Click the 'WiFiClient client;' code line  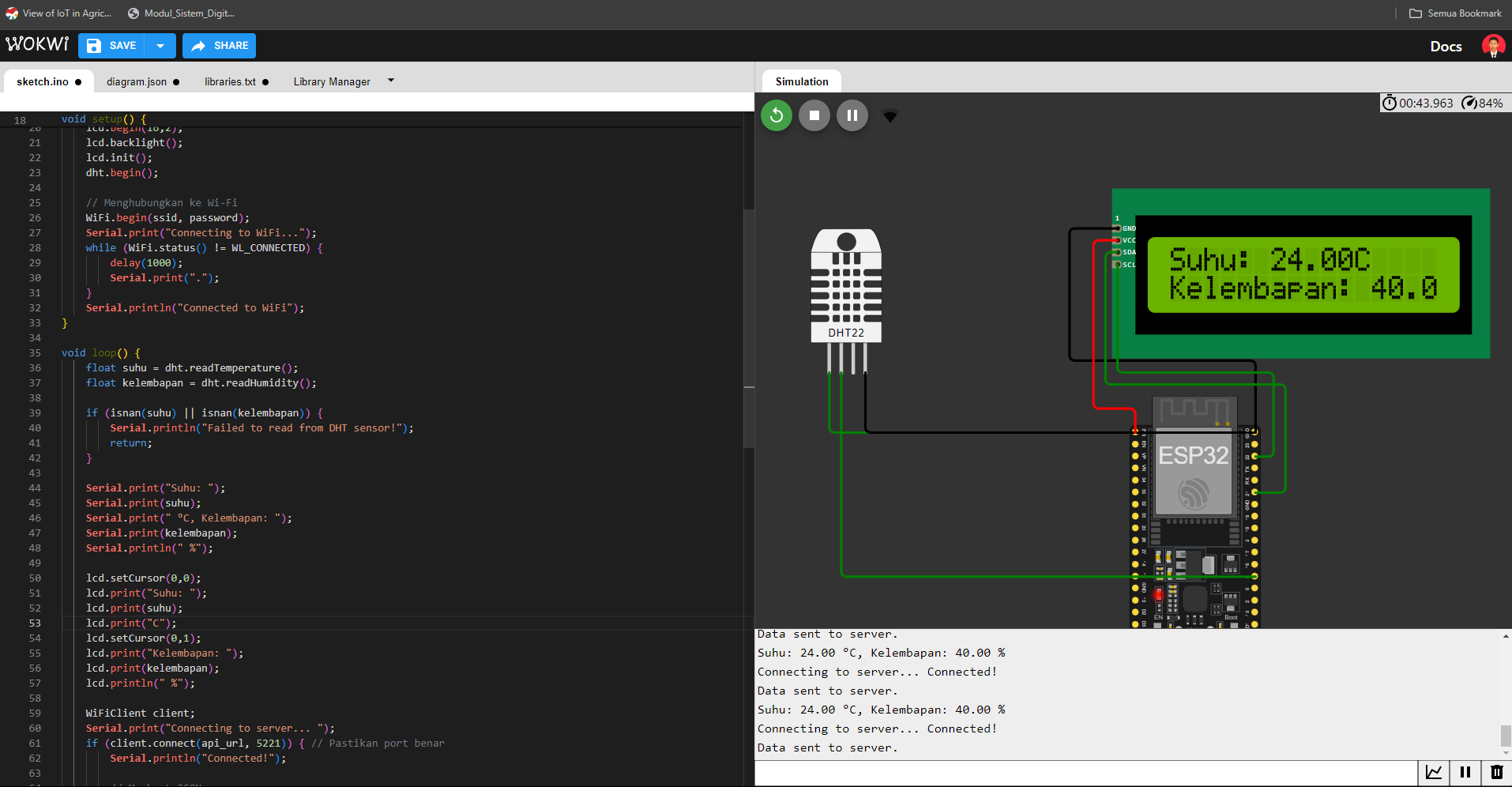140,713
